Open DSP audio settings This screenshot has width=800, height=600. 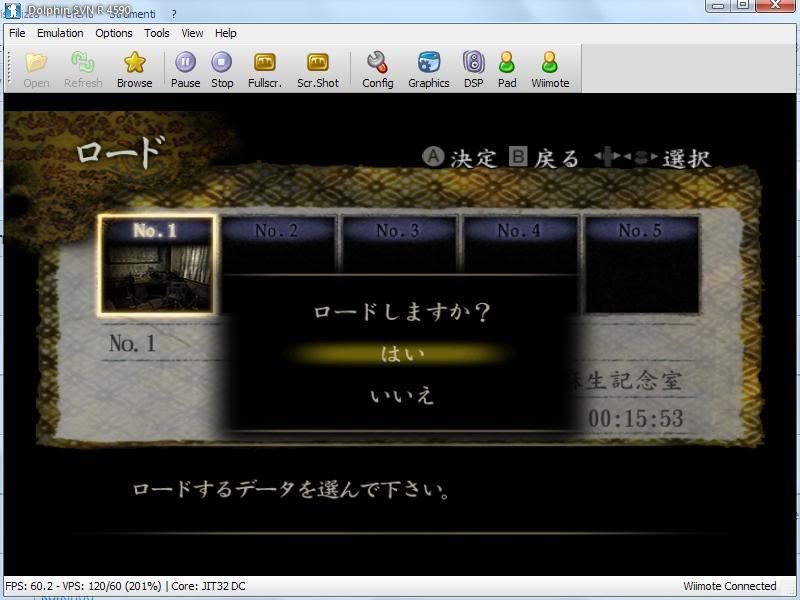(x=473, y=70)
